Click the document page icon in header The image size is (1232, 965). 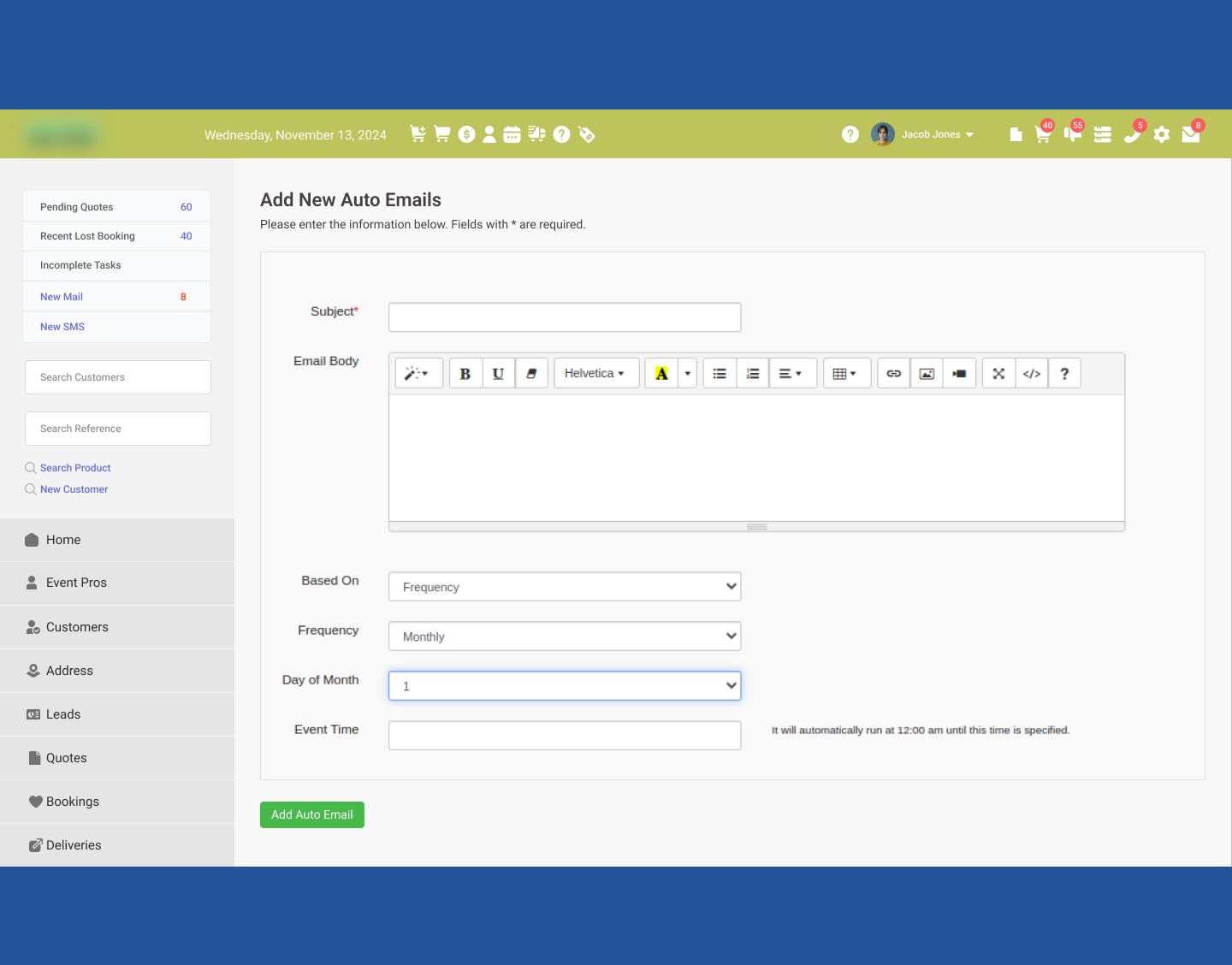[x=1016, y=134]
